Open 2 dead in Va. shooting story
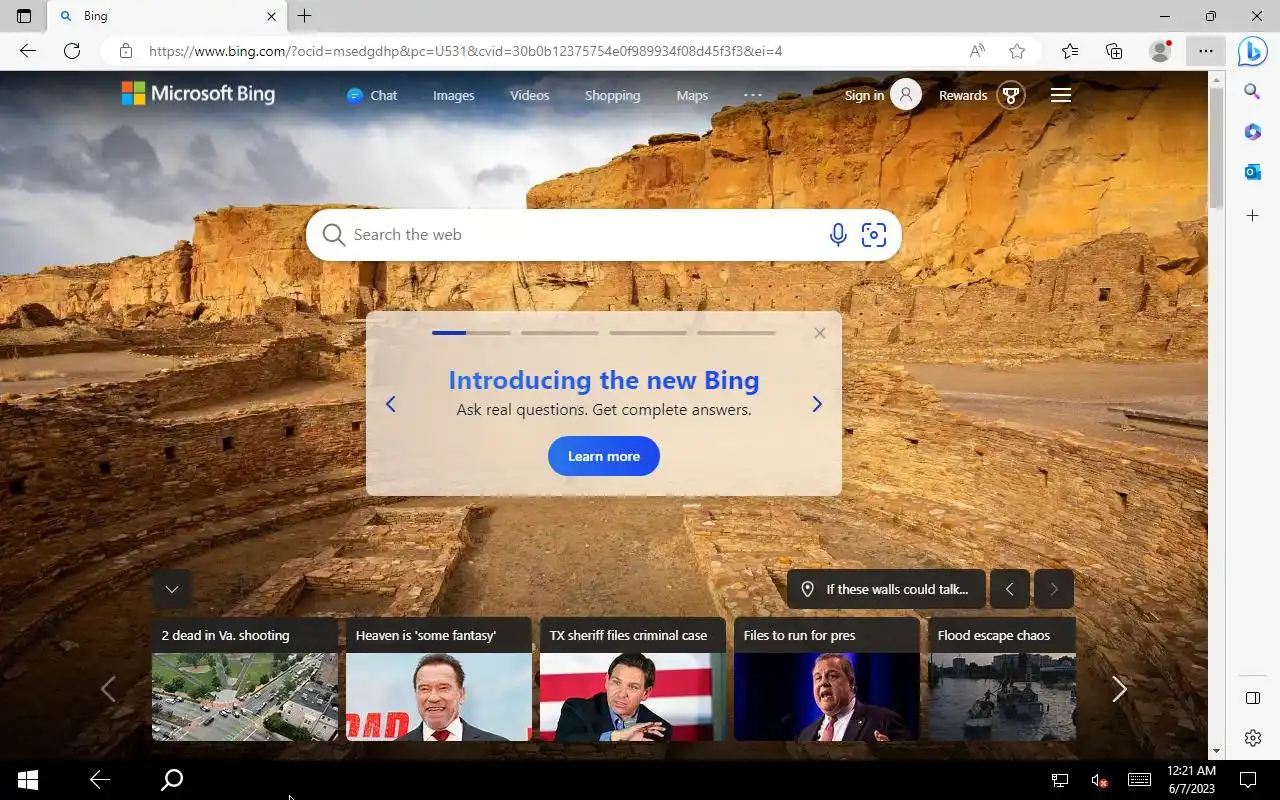Image resolution: width=1280 pixels, height=800 pixels. 245,679
